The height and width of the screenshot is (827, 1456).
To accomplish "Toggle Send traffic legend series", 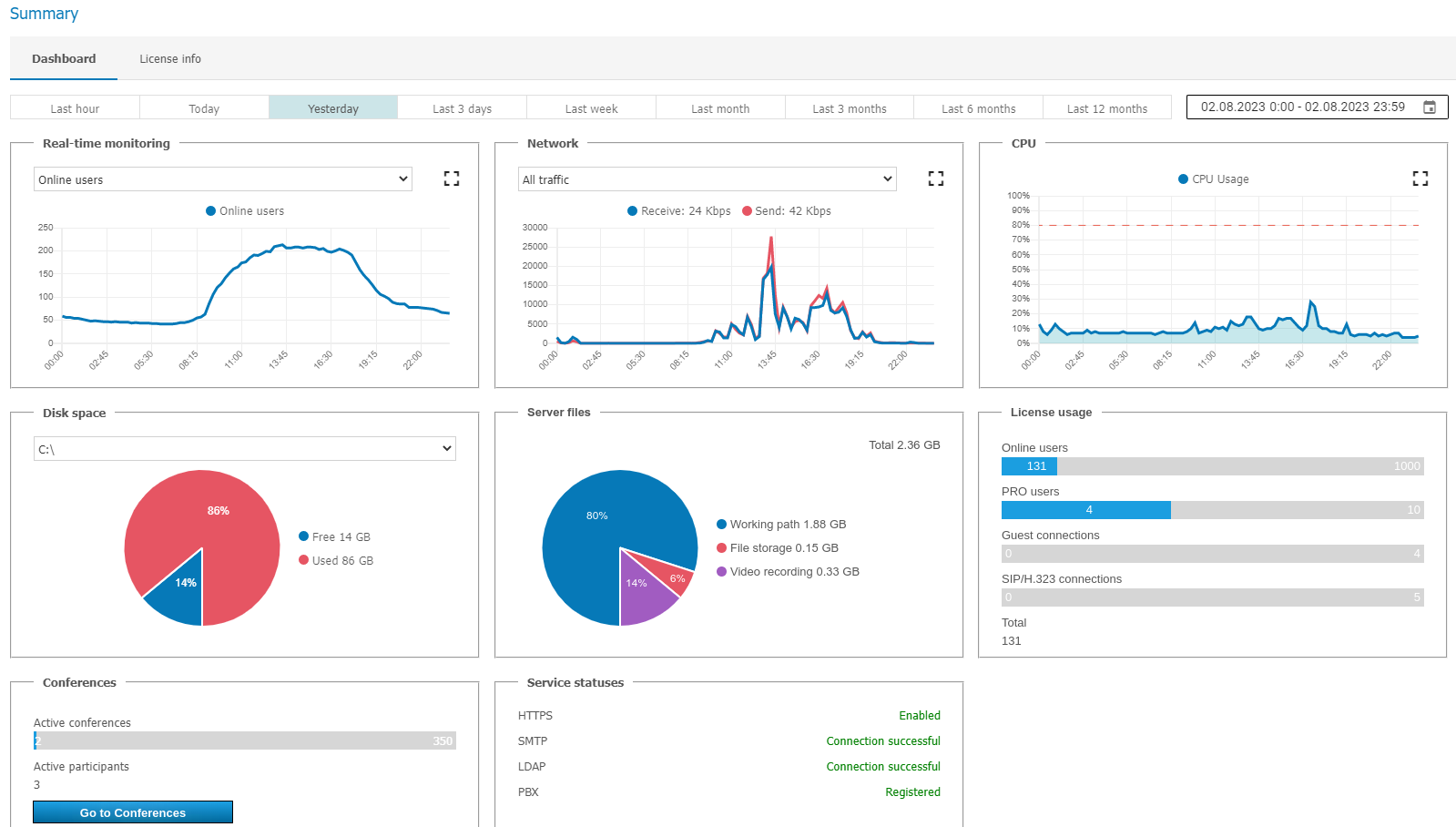I will (786, 211).
